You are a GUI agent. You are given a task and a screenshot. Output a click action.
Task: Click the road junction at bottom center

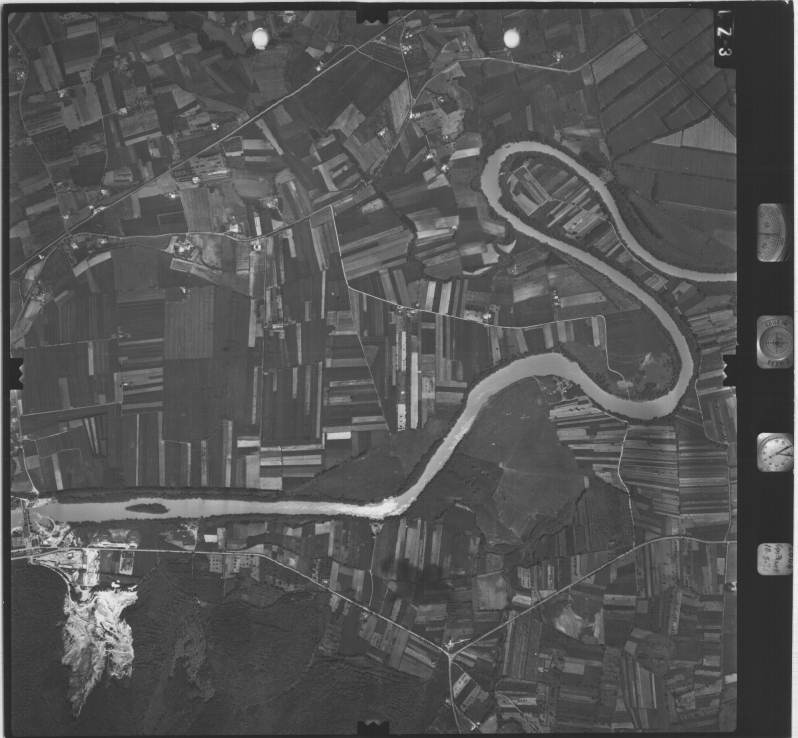[449, 655]
